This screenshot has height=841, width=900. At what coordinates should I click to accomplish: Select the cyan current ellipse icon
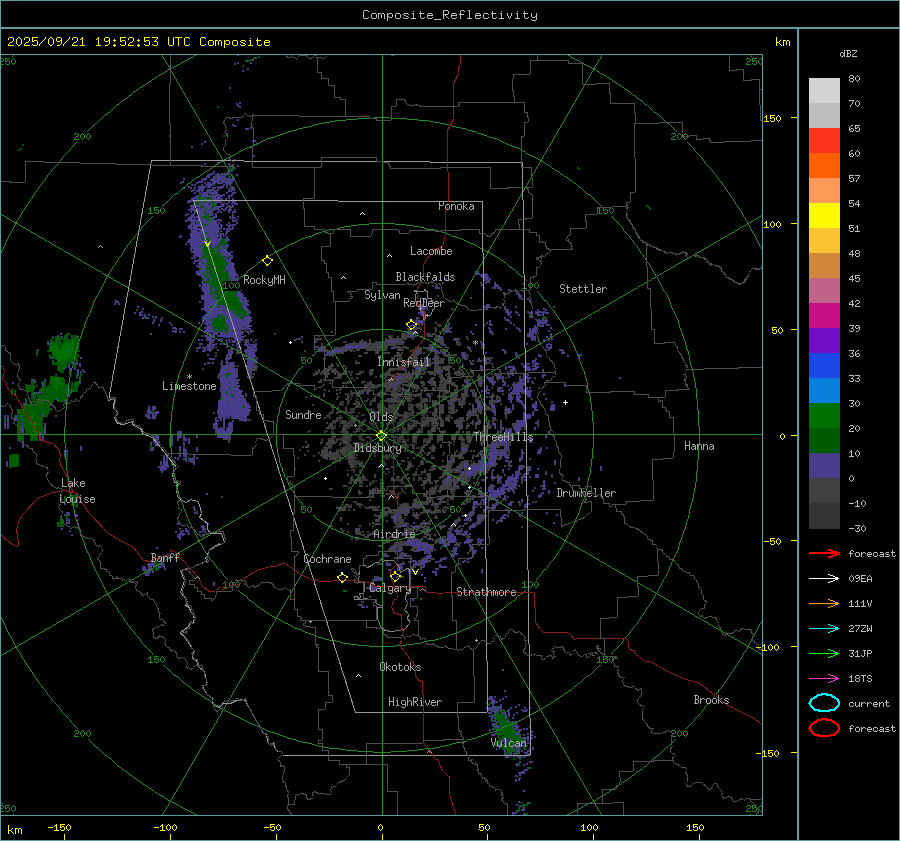[x=824, y=703]
